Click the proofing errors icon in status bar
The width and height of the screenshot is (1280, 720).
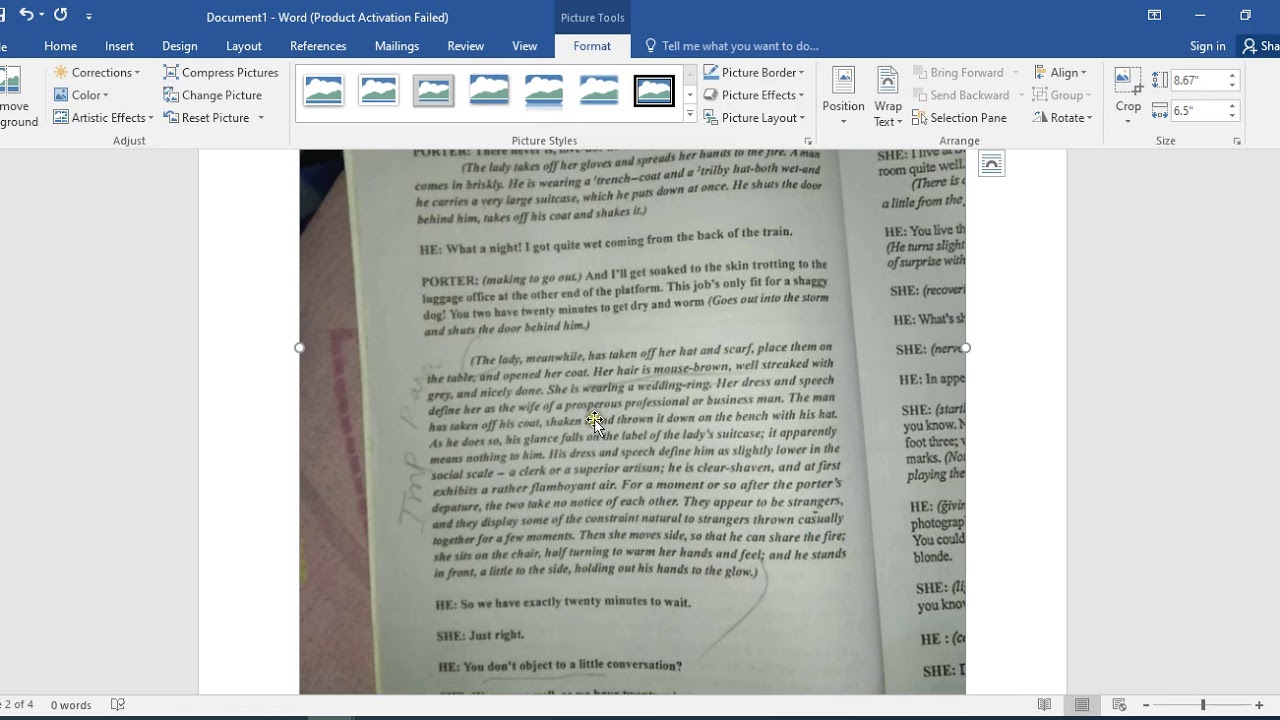tap(117, 705)
